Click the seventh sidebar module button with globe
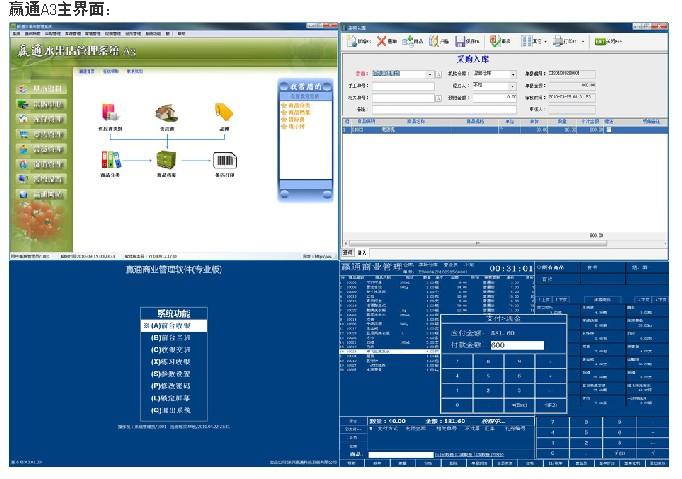This screenshot has width=682, height=479. click(41, 179)
